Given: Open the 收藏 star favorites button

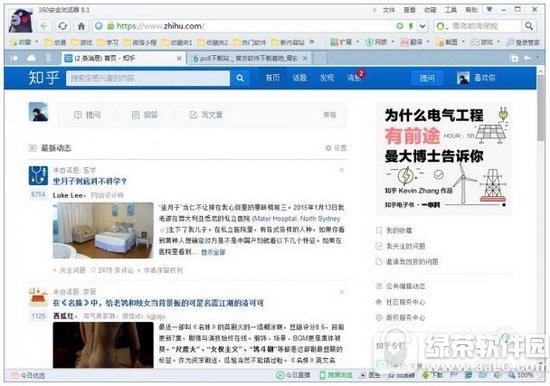Looking at the screenshot, I should point(21,42).
